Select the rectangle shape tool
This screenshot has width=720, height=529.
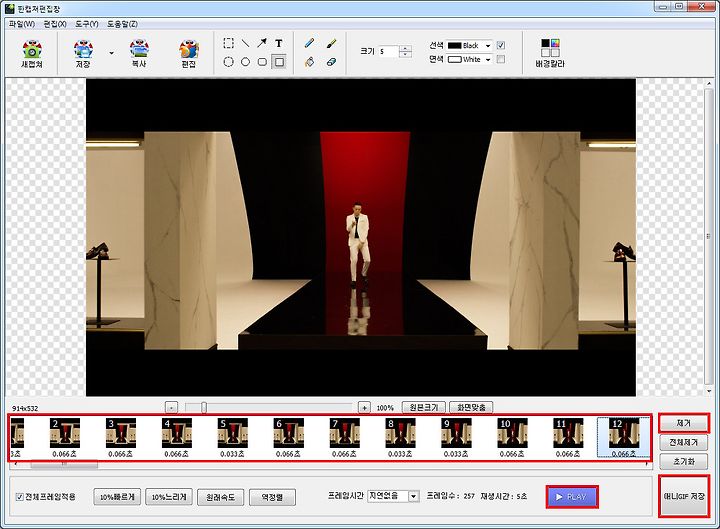point(279,62)
